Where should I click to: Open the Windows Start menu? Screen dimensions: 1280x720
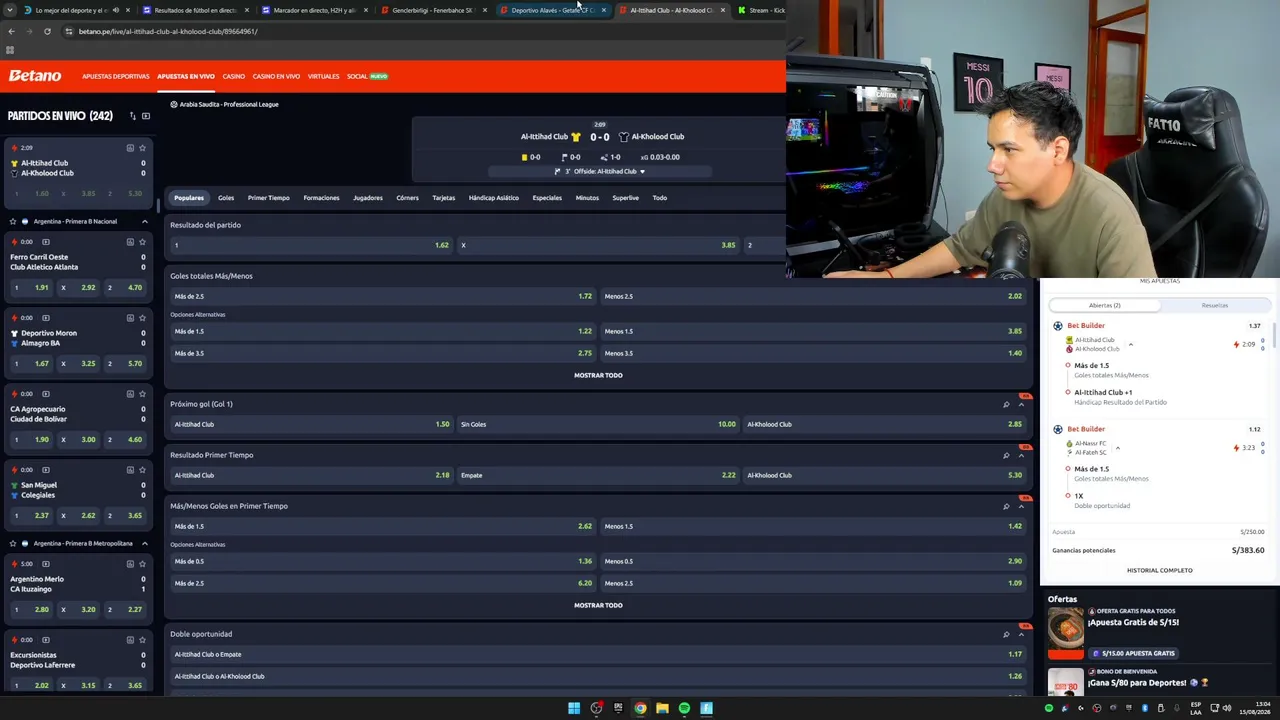pyautogui.click(x=574, y=708)
